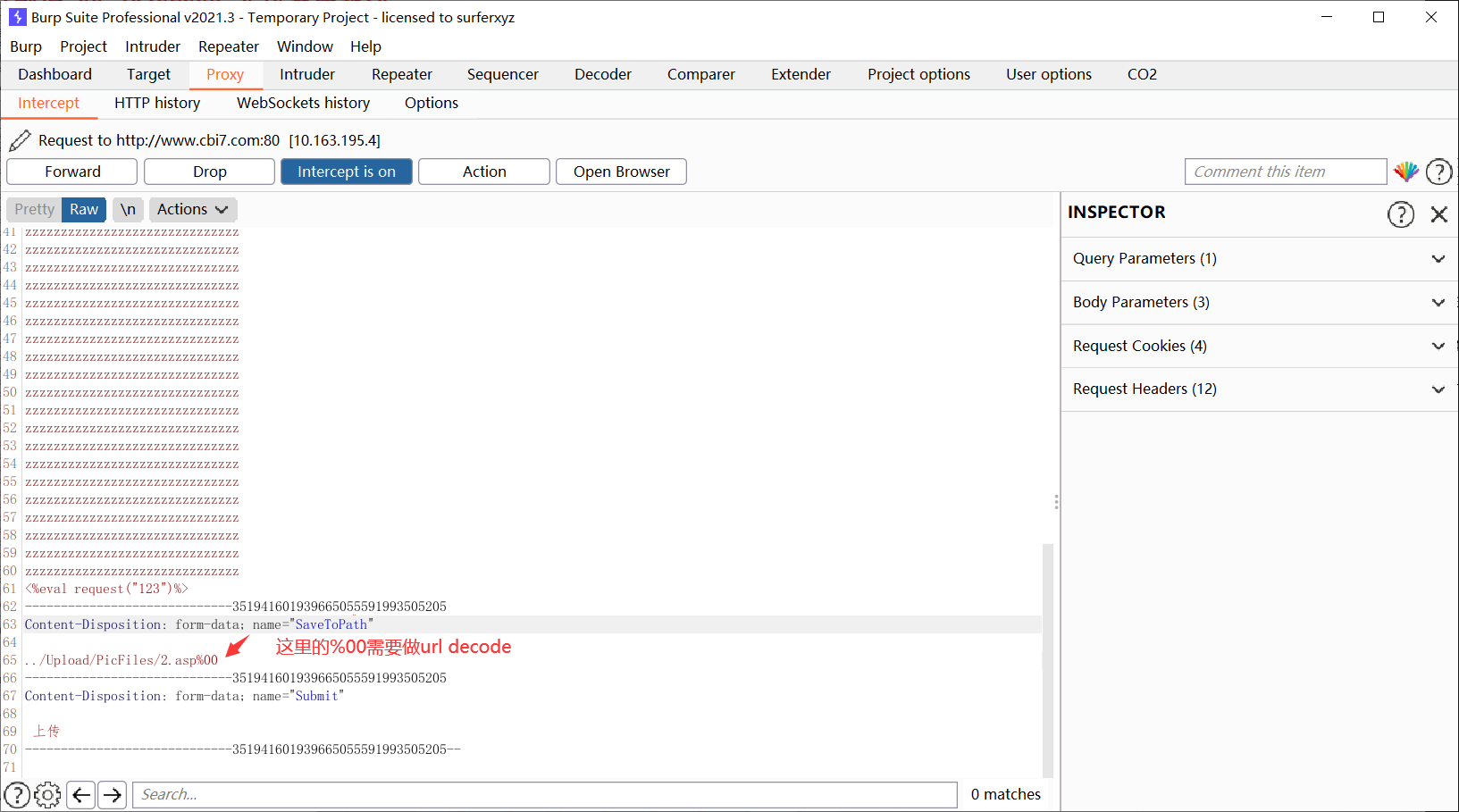Open help icon beside comment field
1459x812 pixels.
[x=1438, y=172]
